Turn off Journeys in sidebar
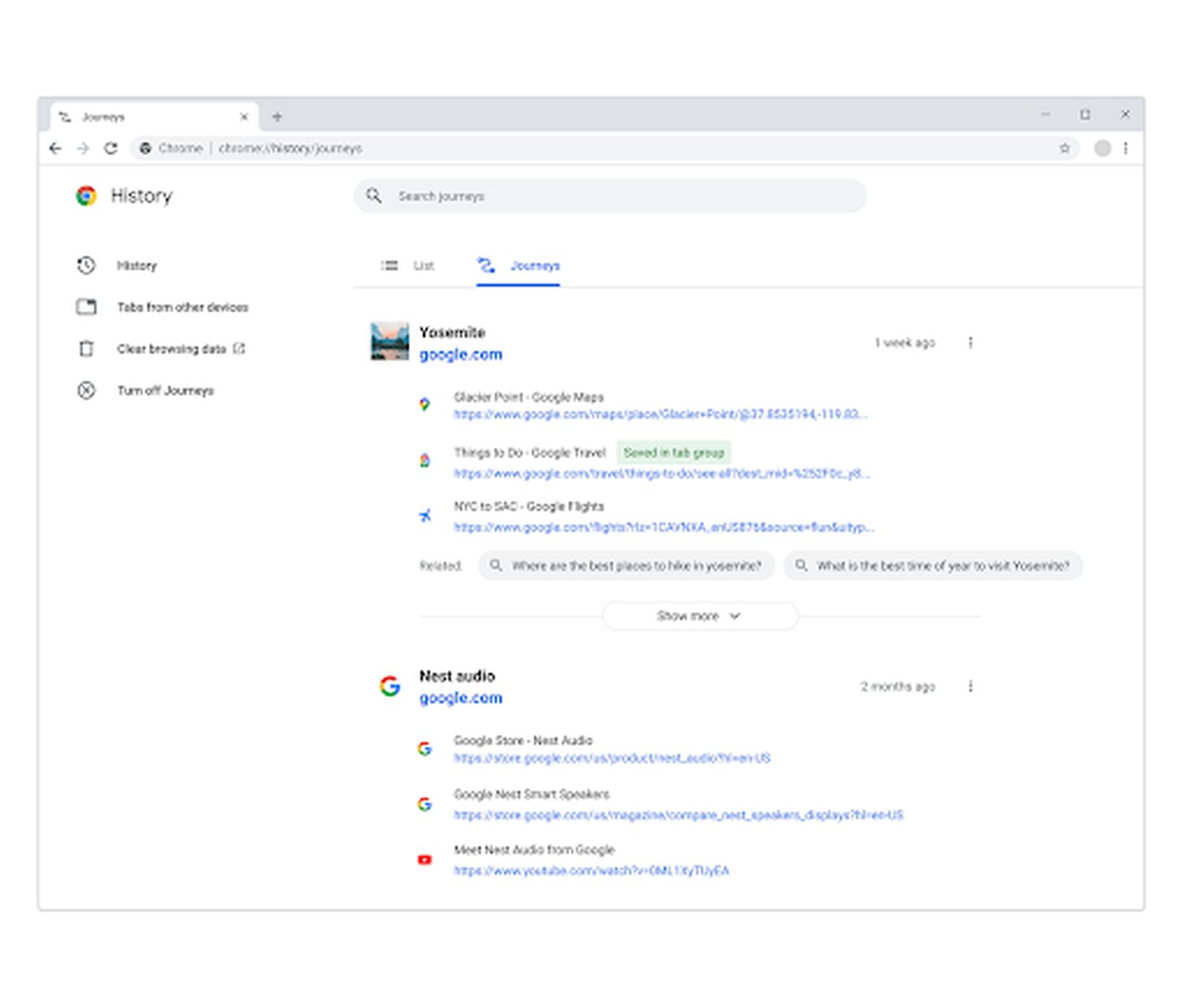 coord(165,391)
